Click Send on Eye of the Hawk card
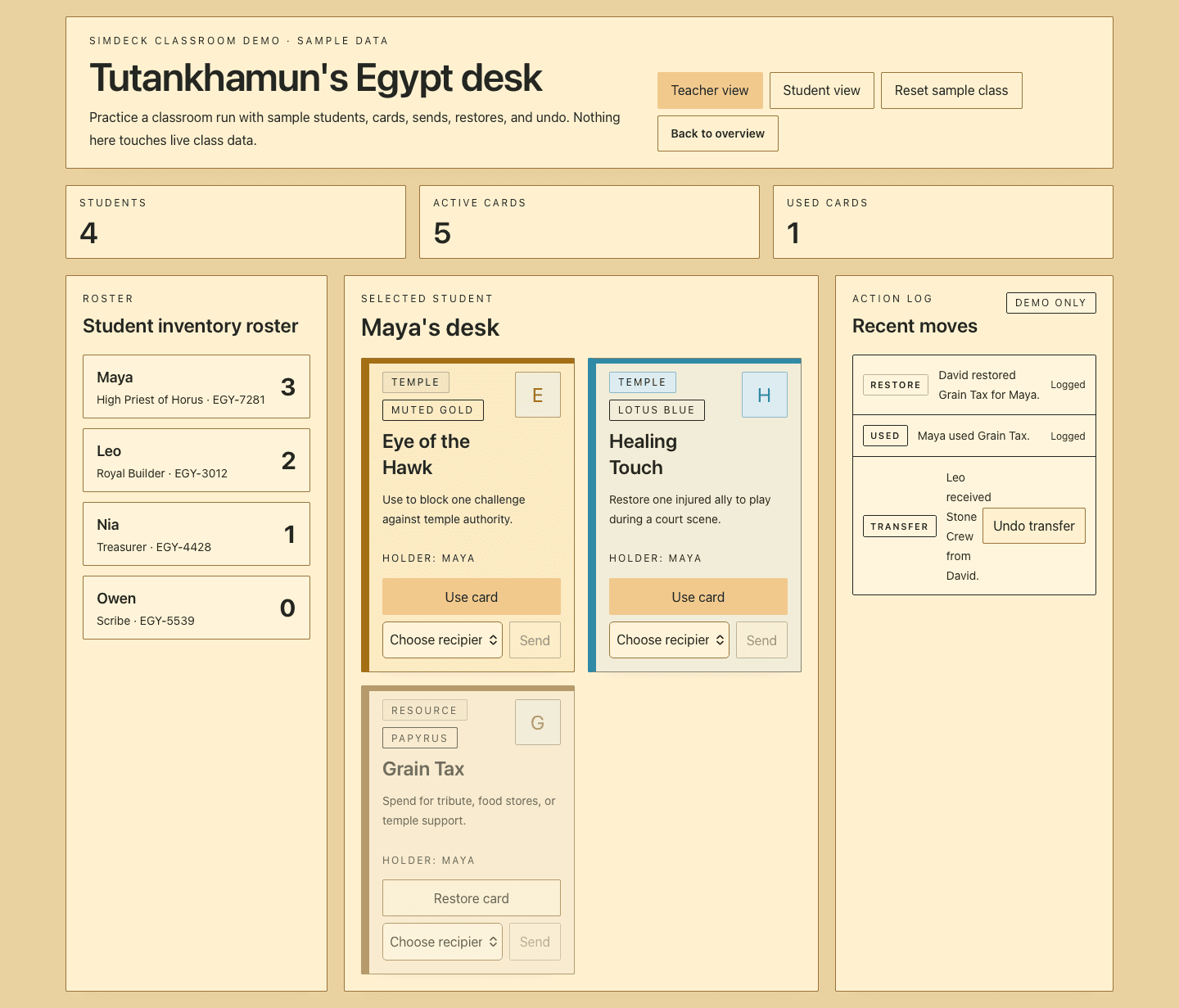This screenshot has height=1008, width=1179. 535,640
